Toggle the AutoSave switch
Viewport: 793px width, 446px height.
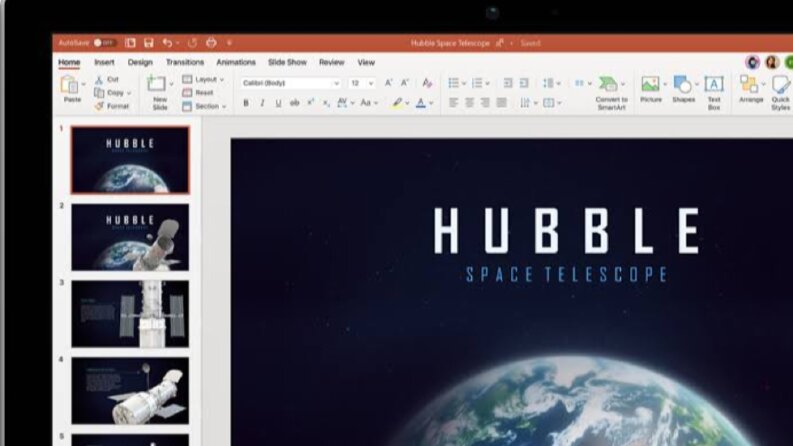point(105,43)
